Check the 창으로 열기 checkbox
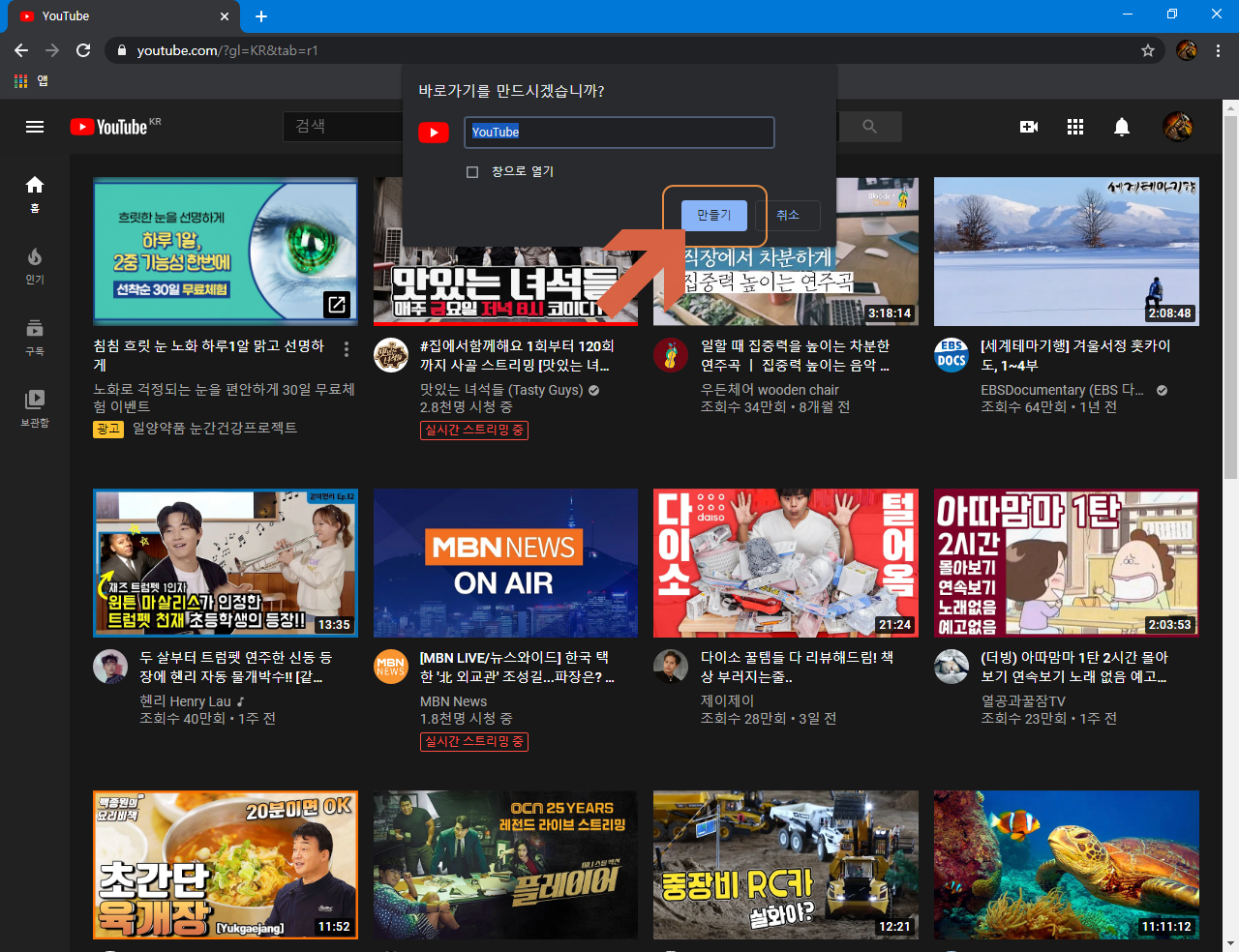 (472, 172)
